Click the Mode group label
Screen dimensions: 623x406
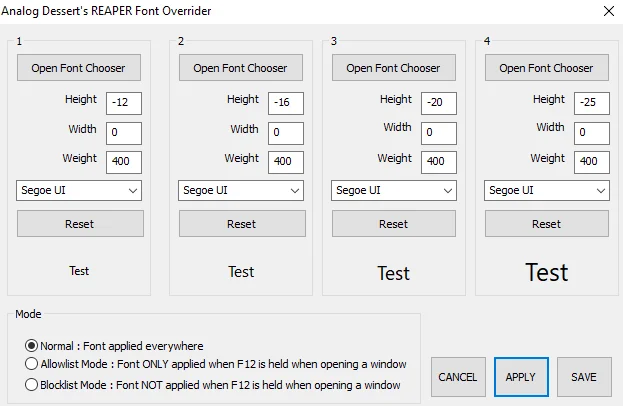[28, 314]
